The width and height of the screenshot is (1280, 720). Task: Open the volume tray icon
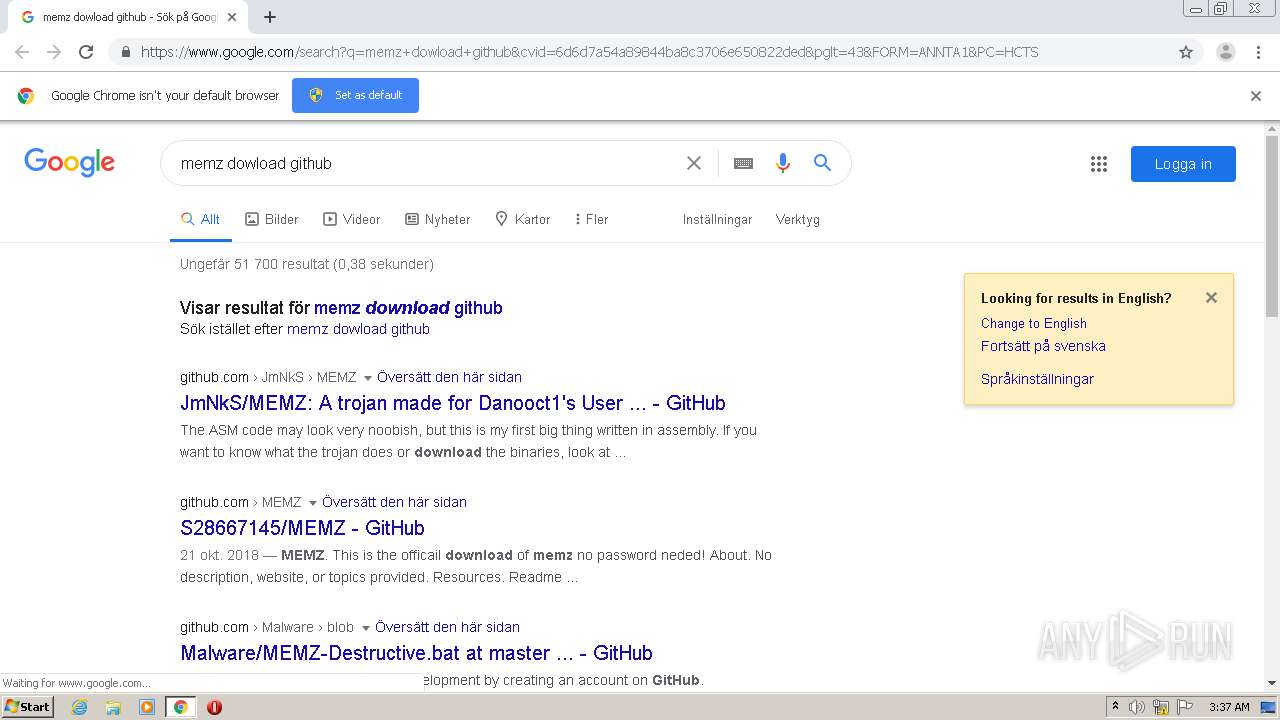(1137, 707)
